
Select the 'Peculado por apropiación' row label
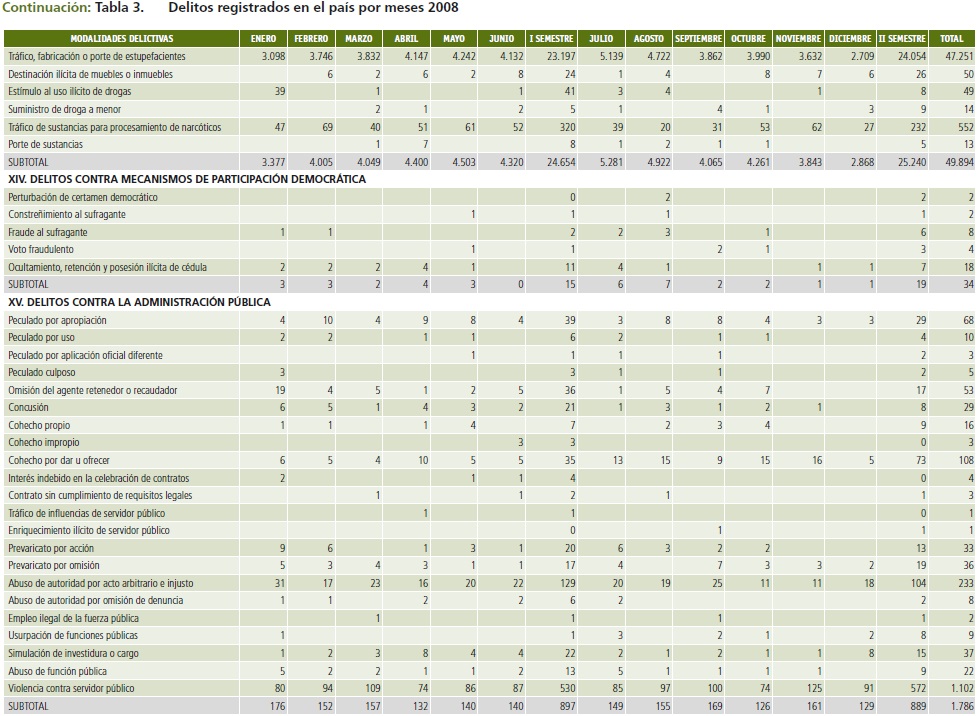57,320
